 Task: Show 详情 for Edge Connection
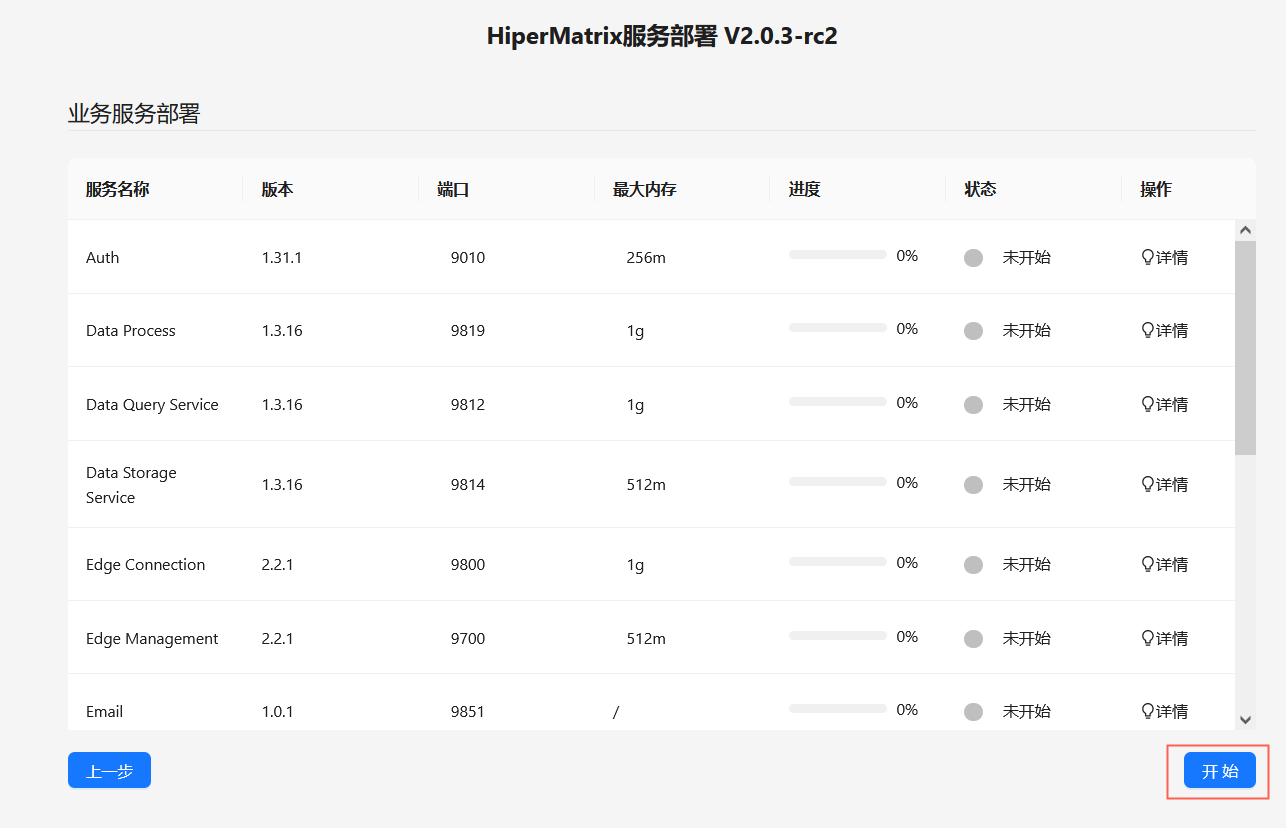[1165, 564]
